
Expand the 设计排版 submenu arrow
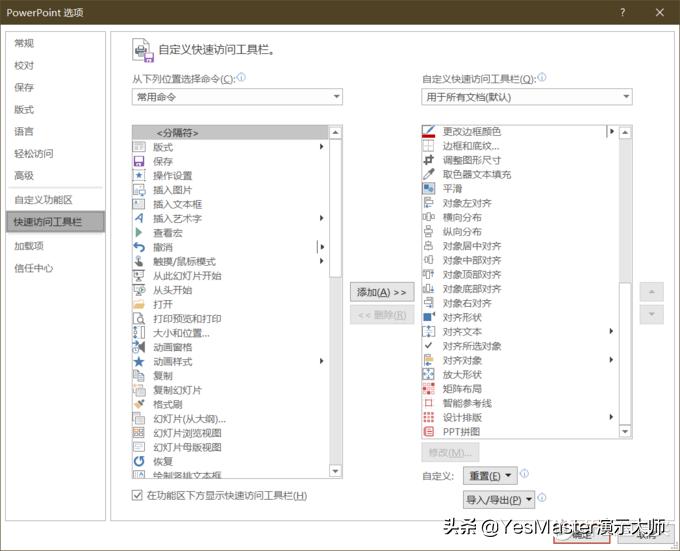coord(611,417)
